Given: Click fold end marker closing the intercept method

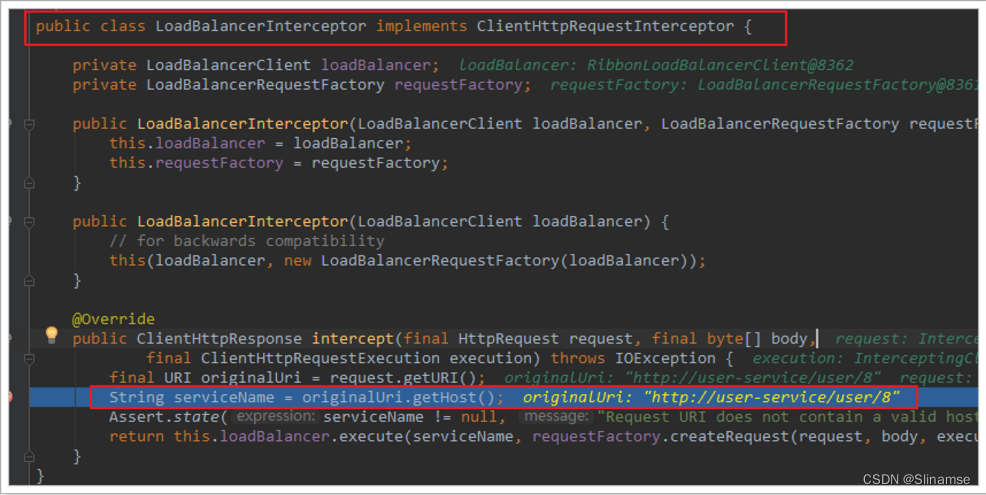Looking at the screenshot, I should pos(29,456).
